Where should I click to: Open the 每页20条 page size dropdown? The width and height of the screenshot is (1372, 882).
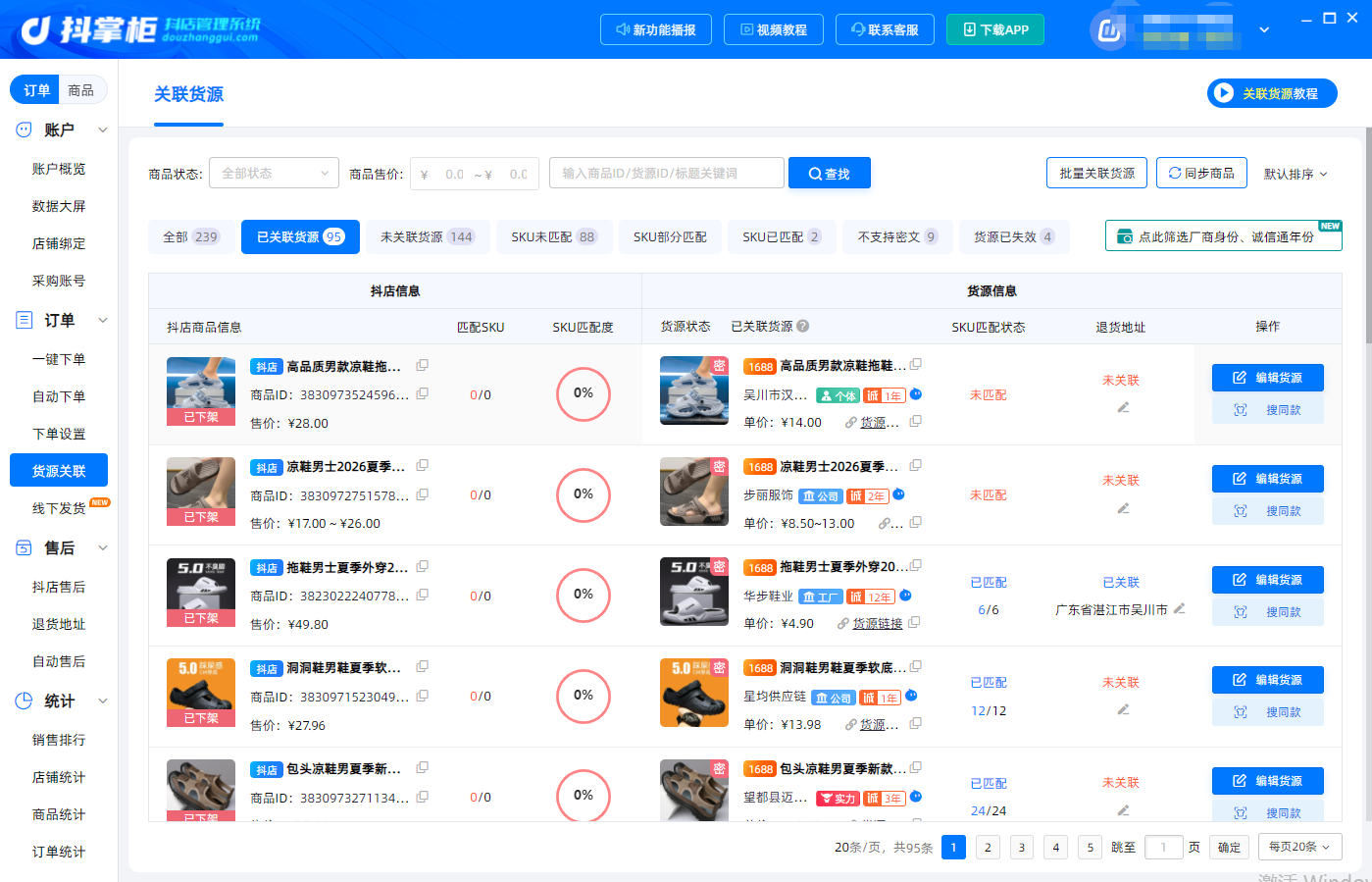(1299, 847)
